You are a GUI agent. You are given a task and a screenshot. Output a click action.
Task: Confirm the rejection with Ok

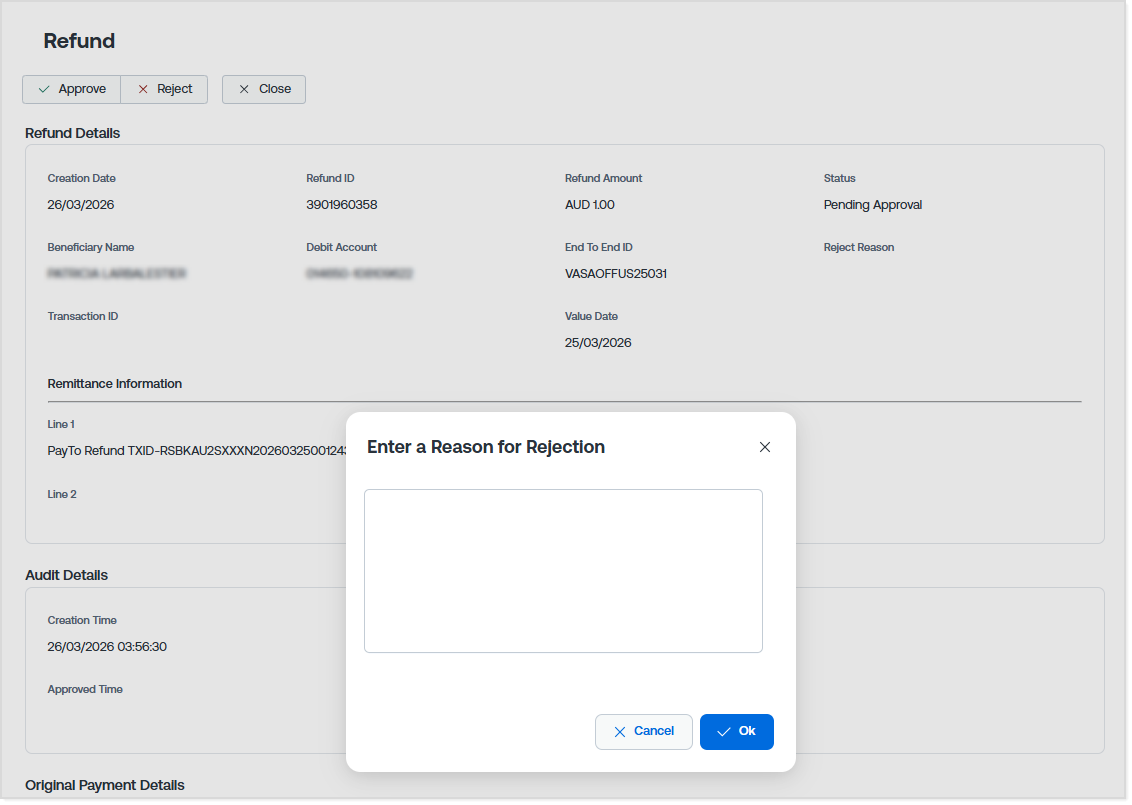737,732
